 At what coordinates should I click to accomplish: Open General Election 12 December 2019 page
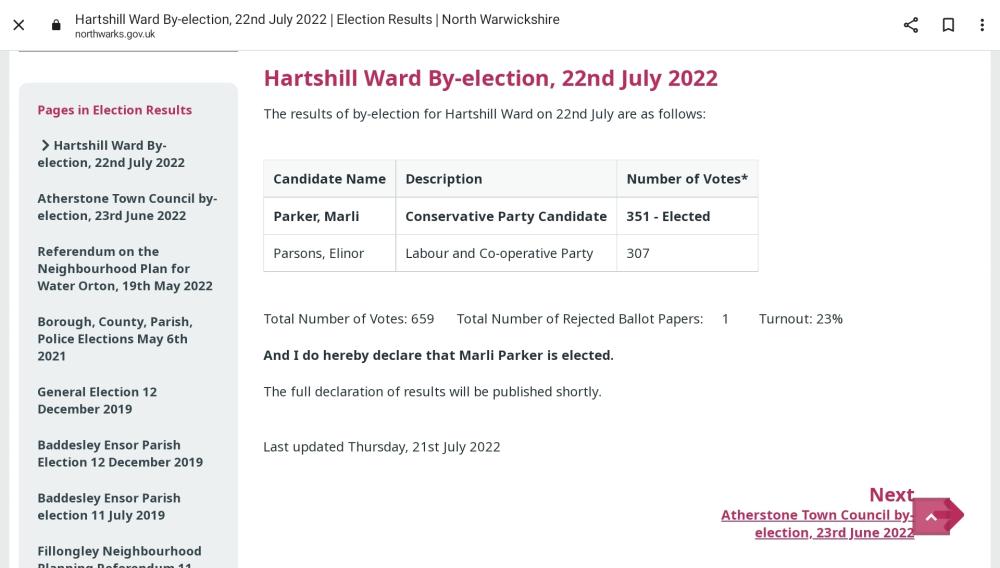(97, 400)
